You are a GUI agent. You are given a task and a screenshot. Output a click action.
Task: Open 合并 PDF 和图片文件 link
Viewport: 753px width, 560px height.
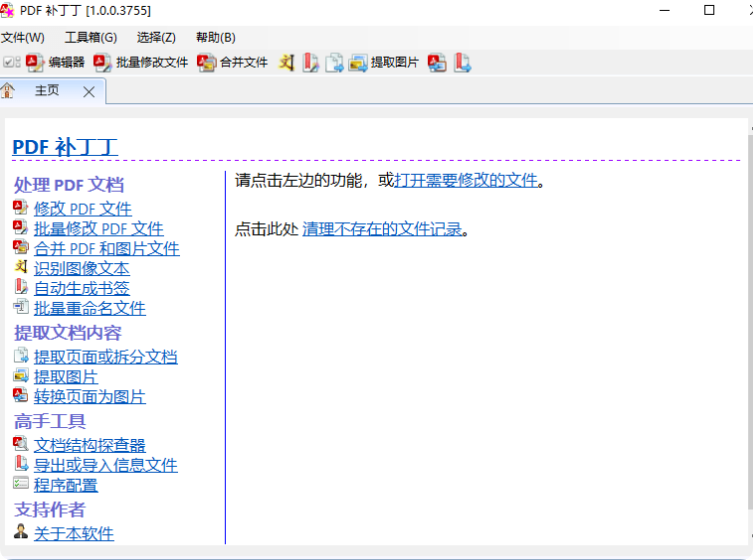pyautogui.click(x=107, y=248)
